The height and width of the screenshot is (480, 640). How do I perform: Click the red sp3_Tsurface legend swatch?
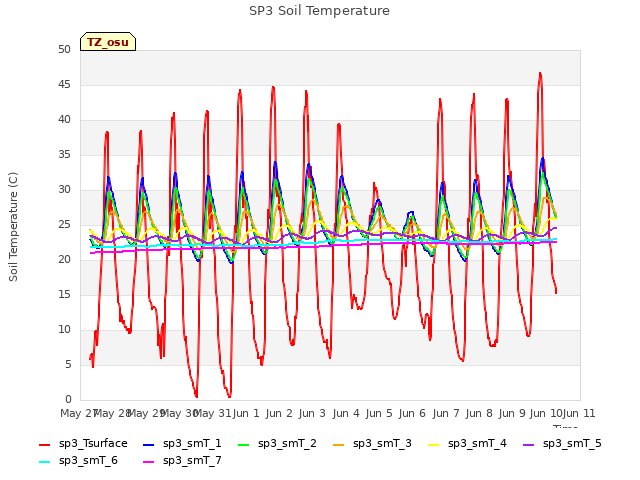(x=44, y=444)
